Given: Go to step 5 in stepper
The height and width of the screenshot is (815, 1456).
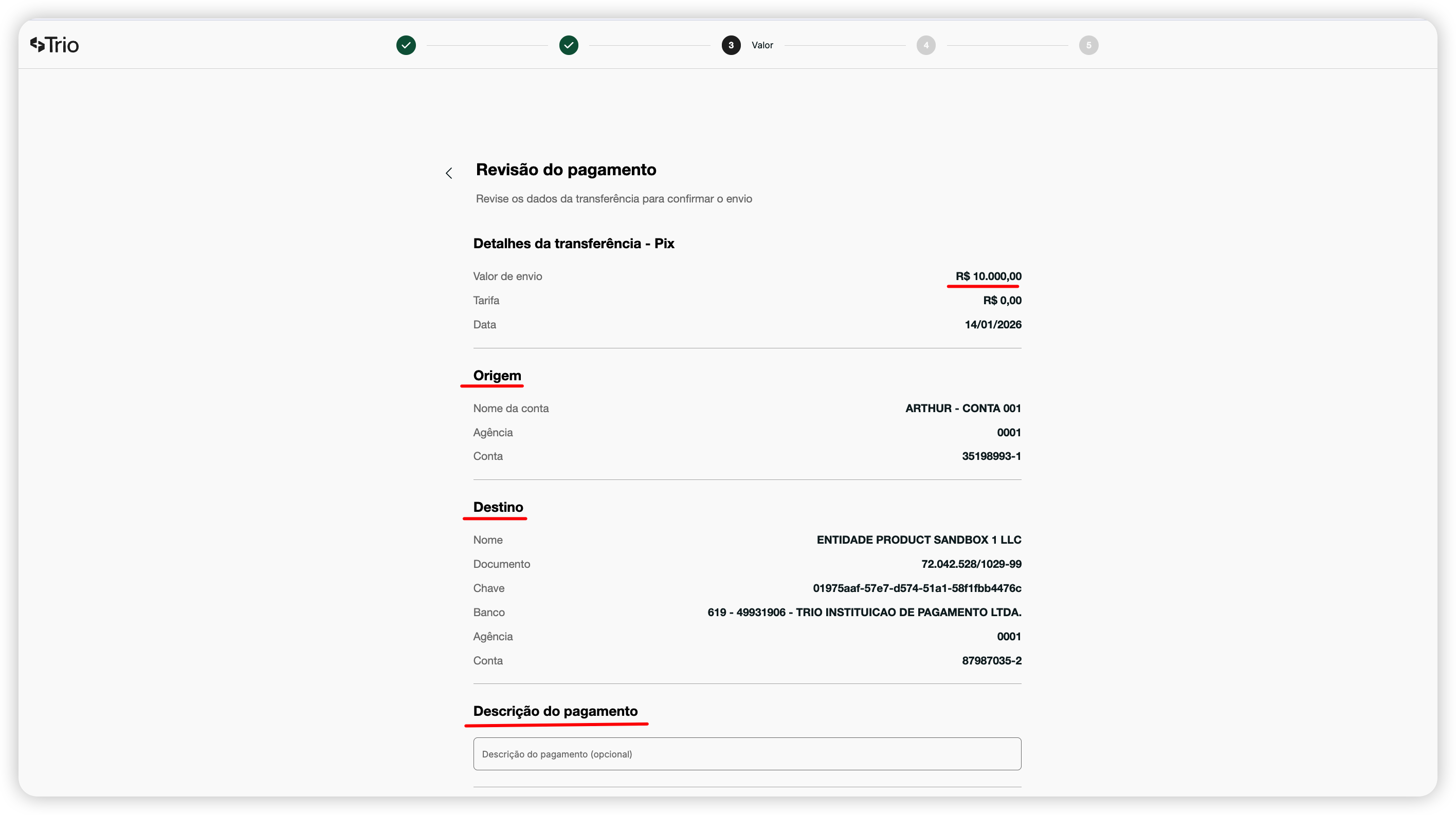Looking at the screenshot, I should (1088, 45).
